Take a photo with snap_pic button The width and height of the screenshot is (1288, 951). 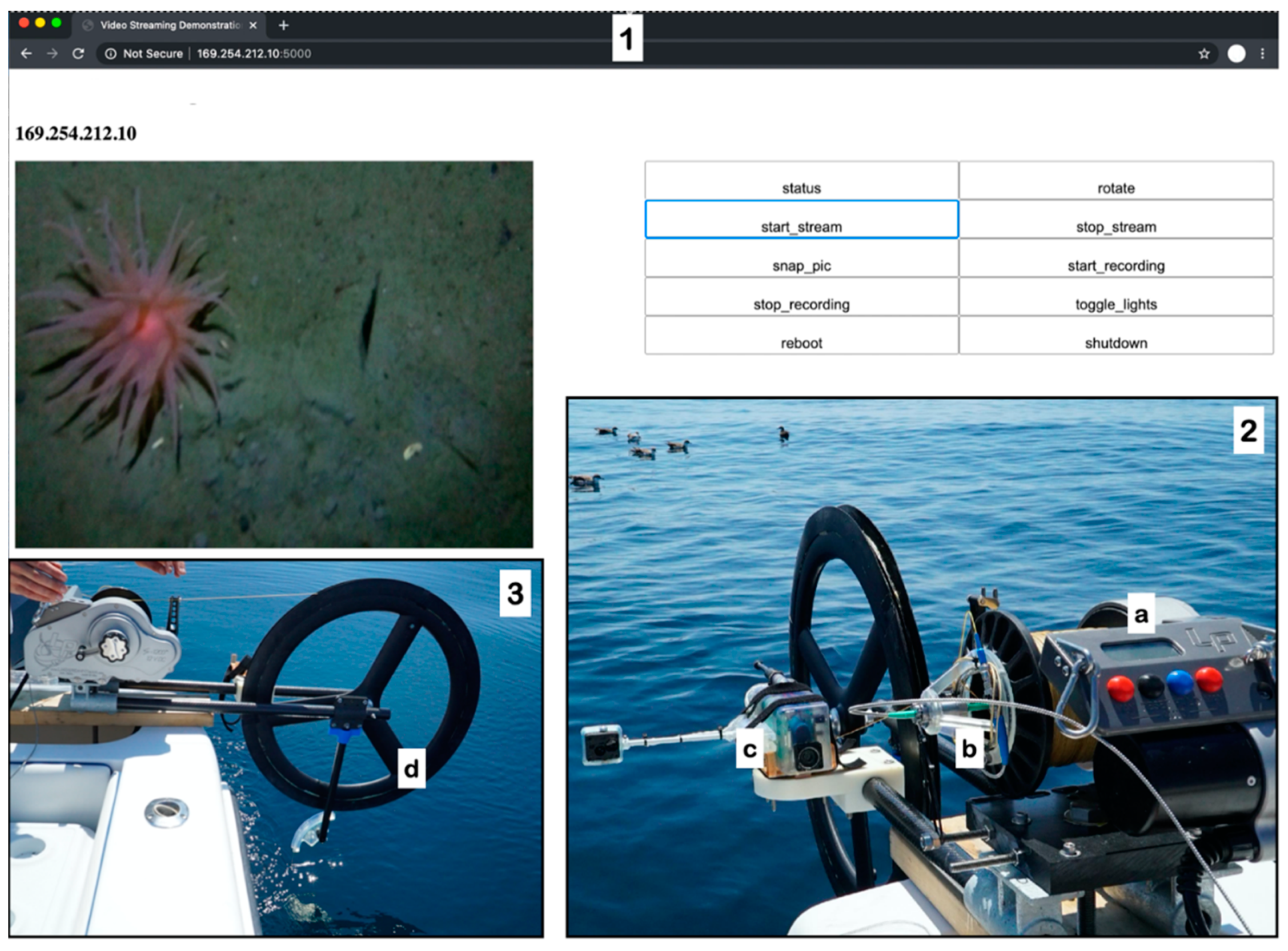801,258
